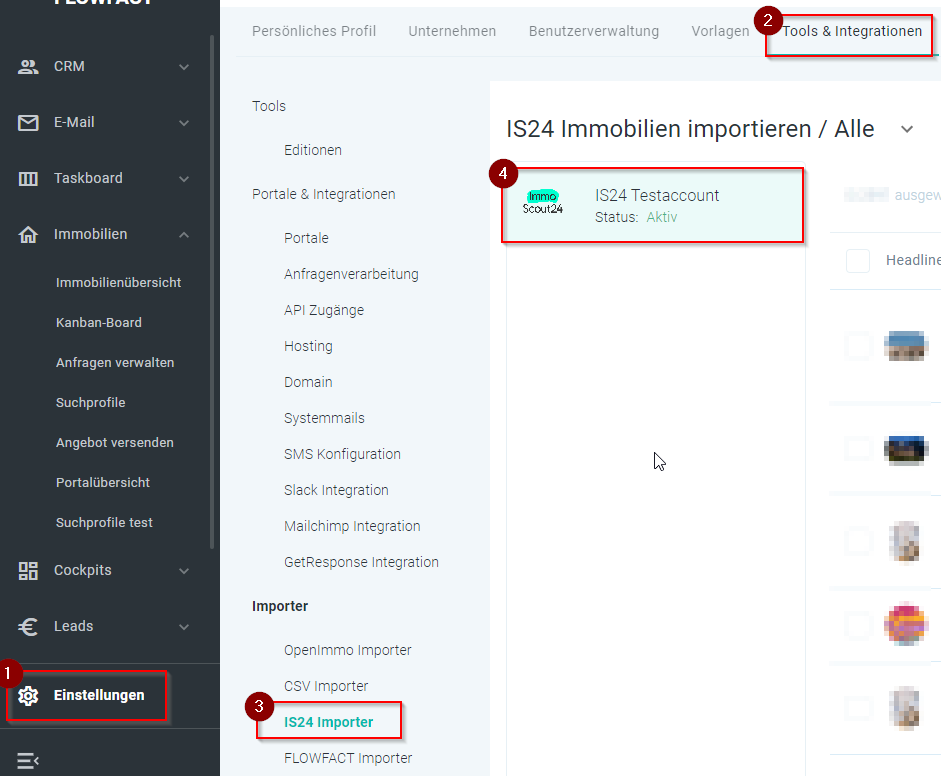Switch to Tools & Integrationen tab
This screenshot has height=776, width=941.
[x=852, y=31]
